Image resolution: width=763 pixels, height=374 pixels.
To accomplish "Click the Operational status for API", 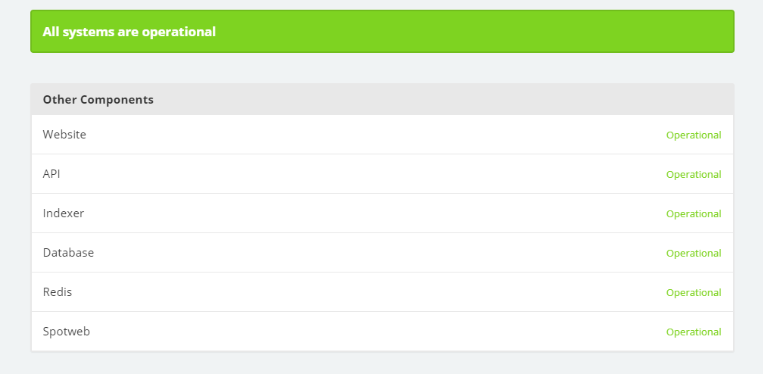I will [693, 175].
